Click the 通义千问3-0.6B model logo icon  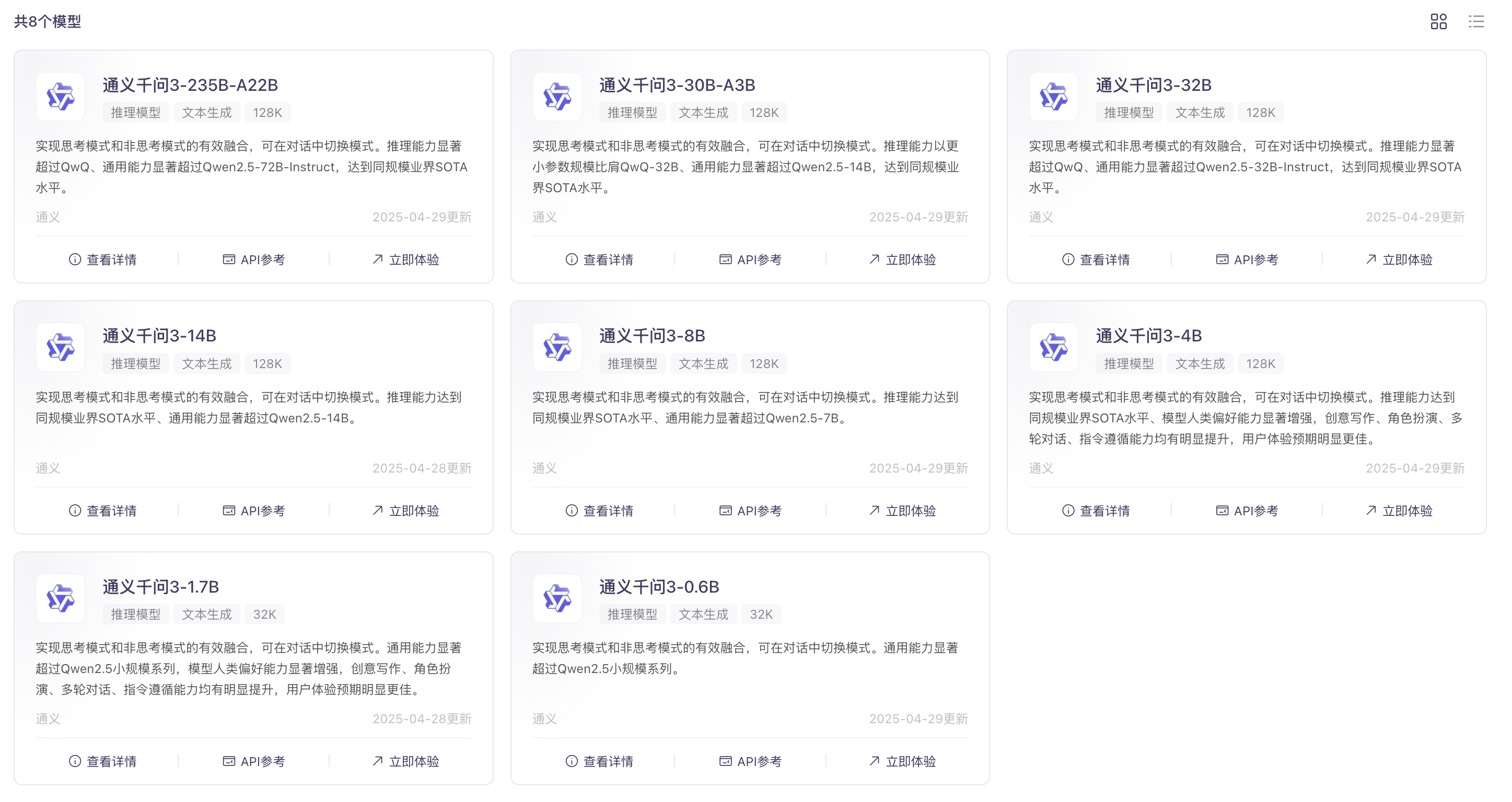click(557, 598)
